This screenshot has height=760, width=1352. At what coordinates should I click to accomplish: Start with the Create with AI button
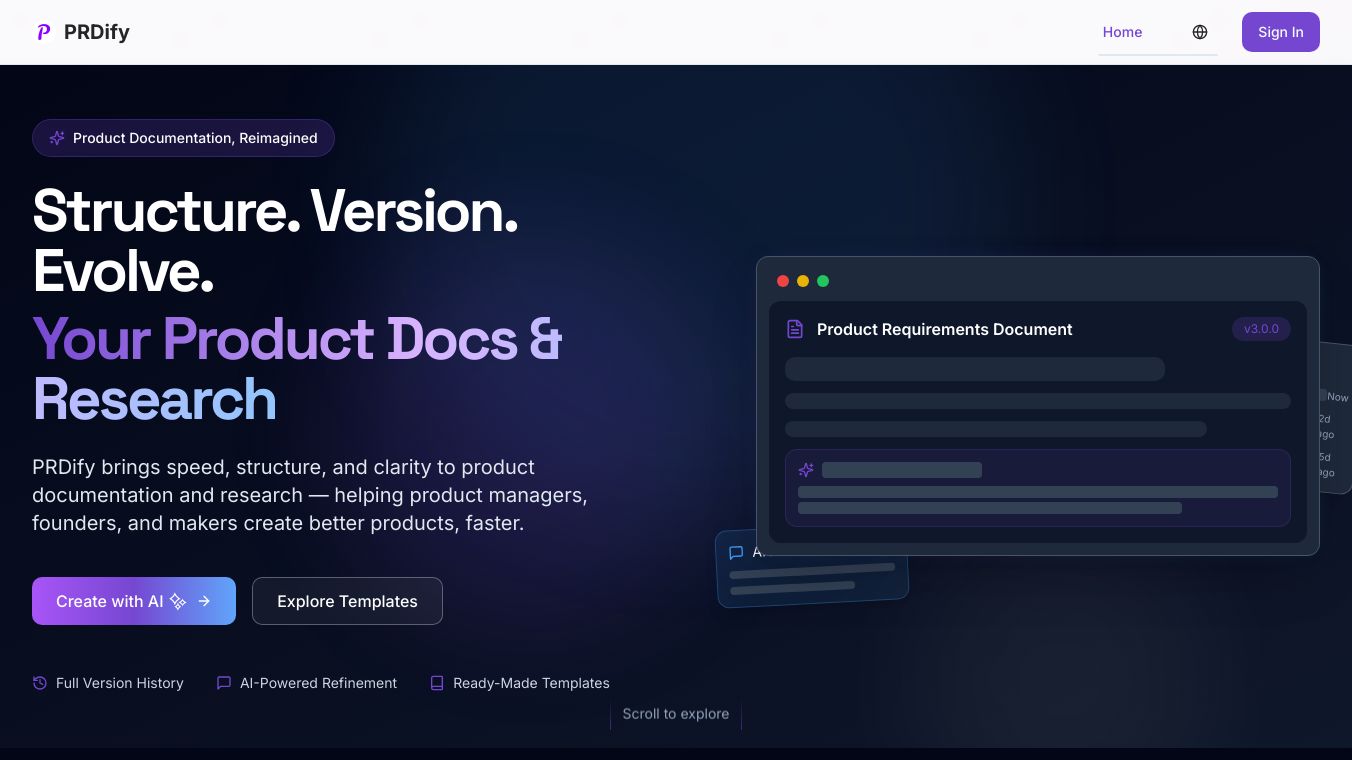tap(134, 601)
